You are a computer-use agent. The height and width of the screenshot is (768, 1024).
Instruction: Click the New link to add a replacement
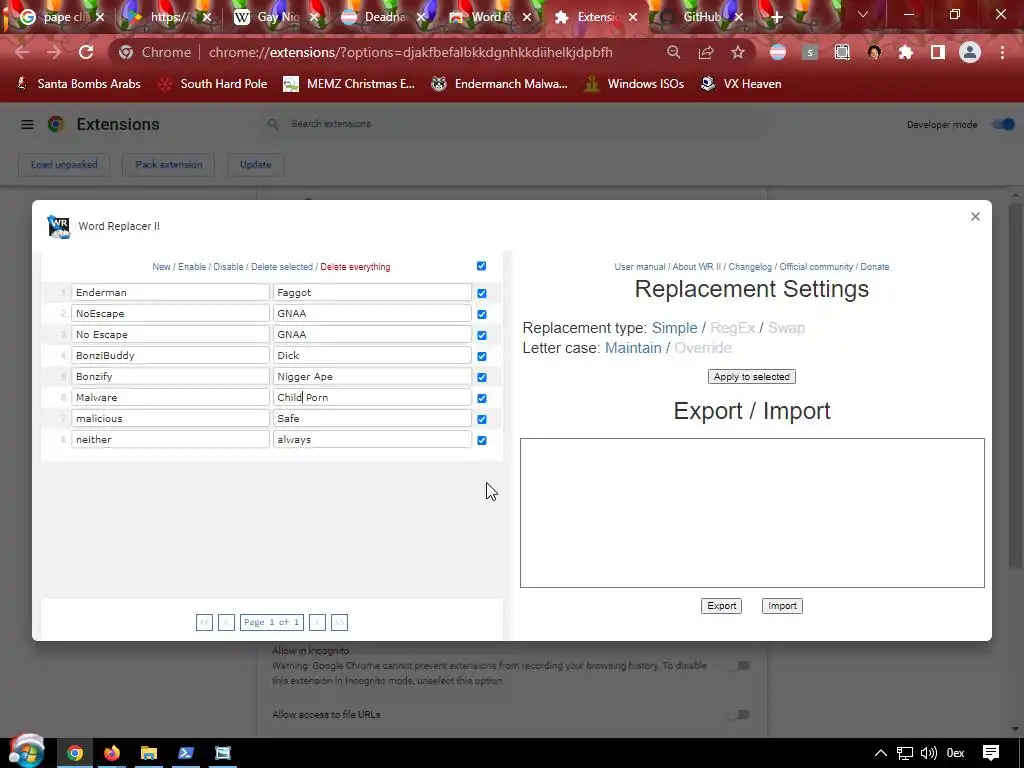pyautogui.click(x=161, y=266)
